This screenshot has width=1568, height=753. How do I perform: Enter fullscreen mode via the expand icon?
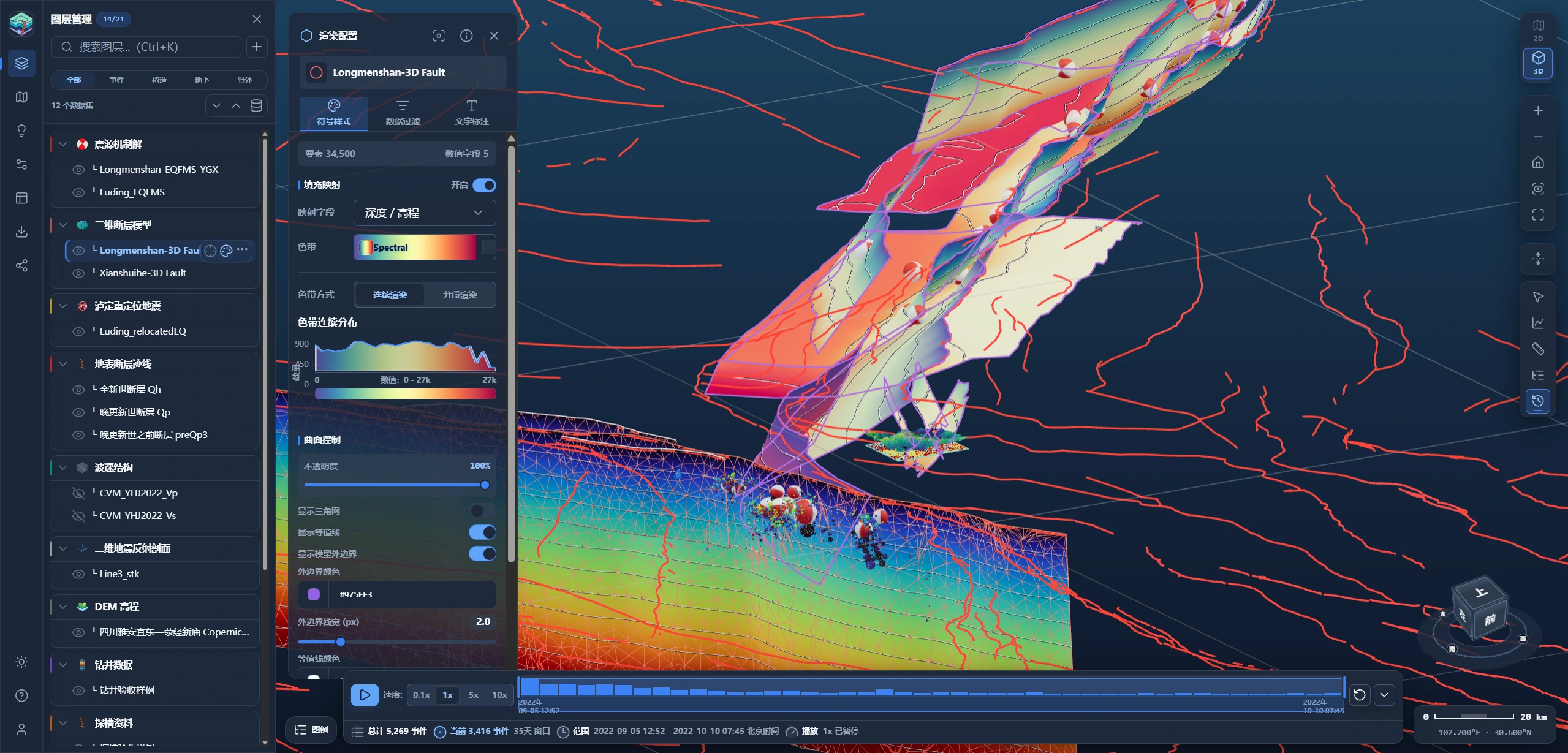[1538, 214]
